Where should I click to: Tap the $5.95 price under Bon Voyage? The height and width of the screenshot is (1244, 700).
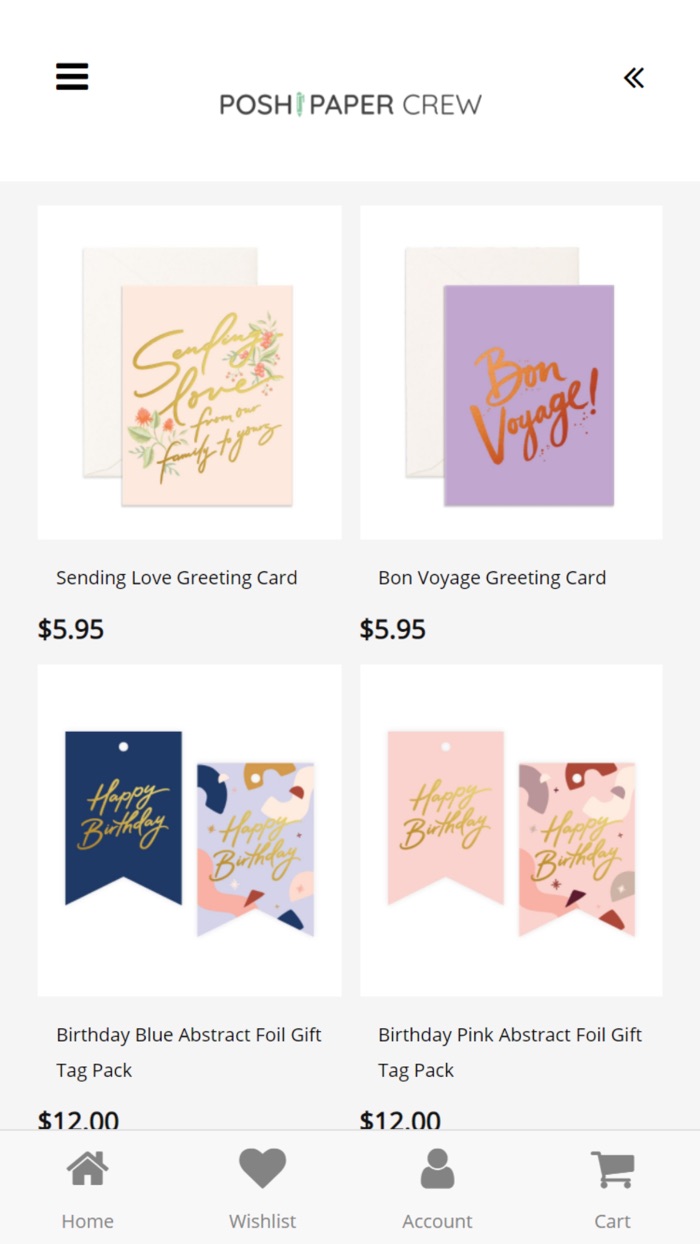click(393, 629)
